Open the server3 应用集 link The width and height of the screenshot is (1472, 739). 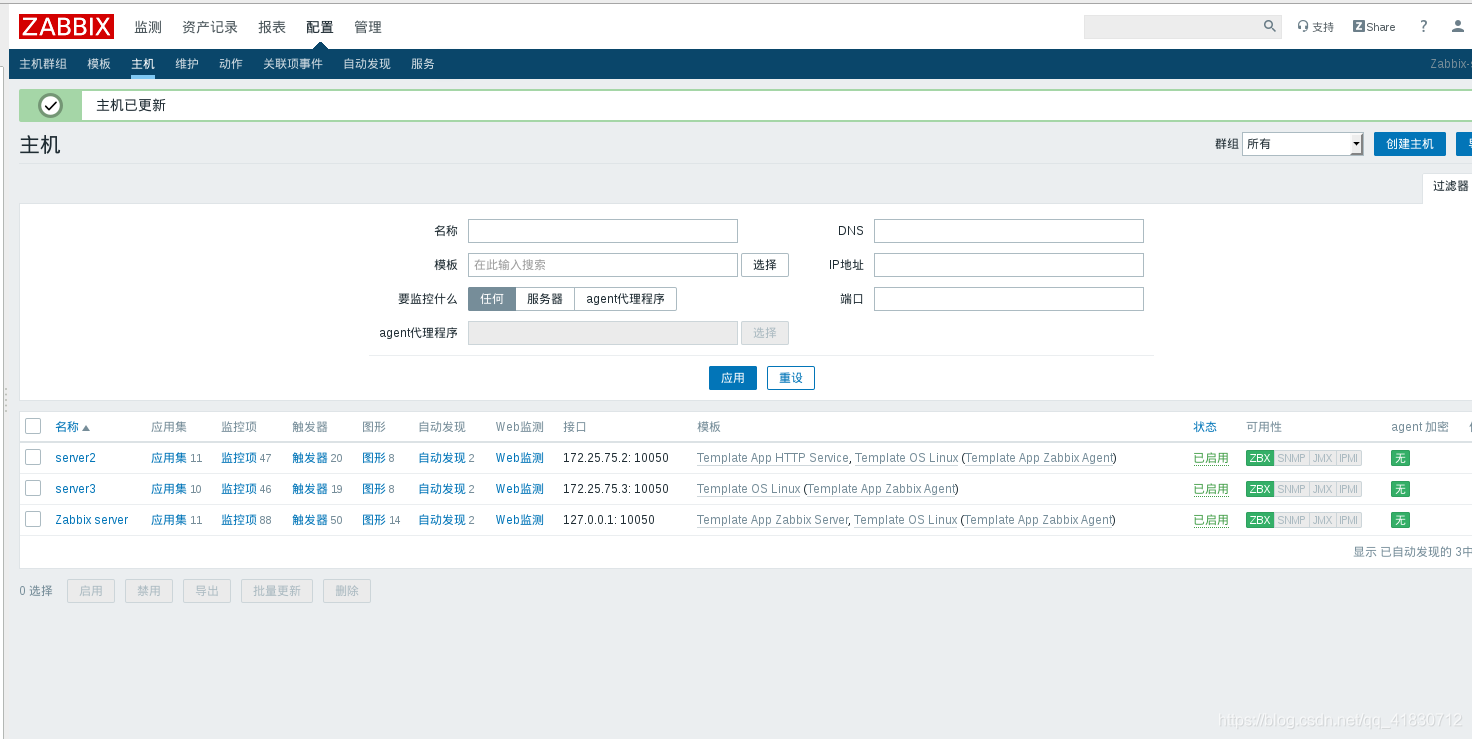pyautogui.click(x=169, y=489)
